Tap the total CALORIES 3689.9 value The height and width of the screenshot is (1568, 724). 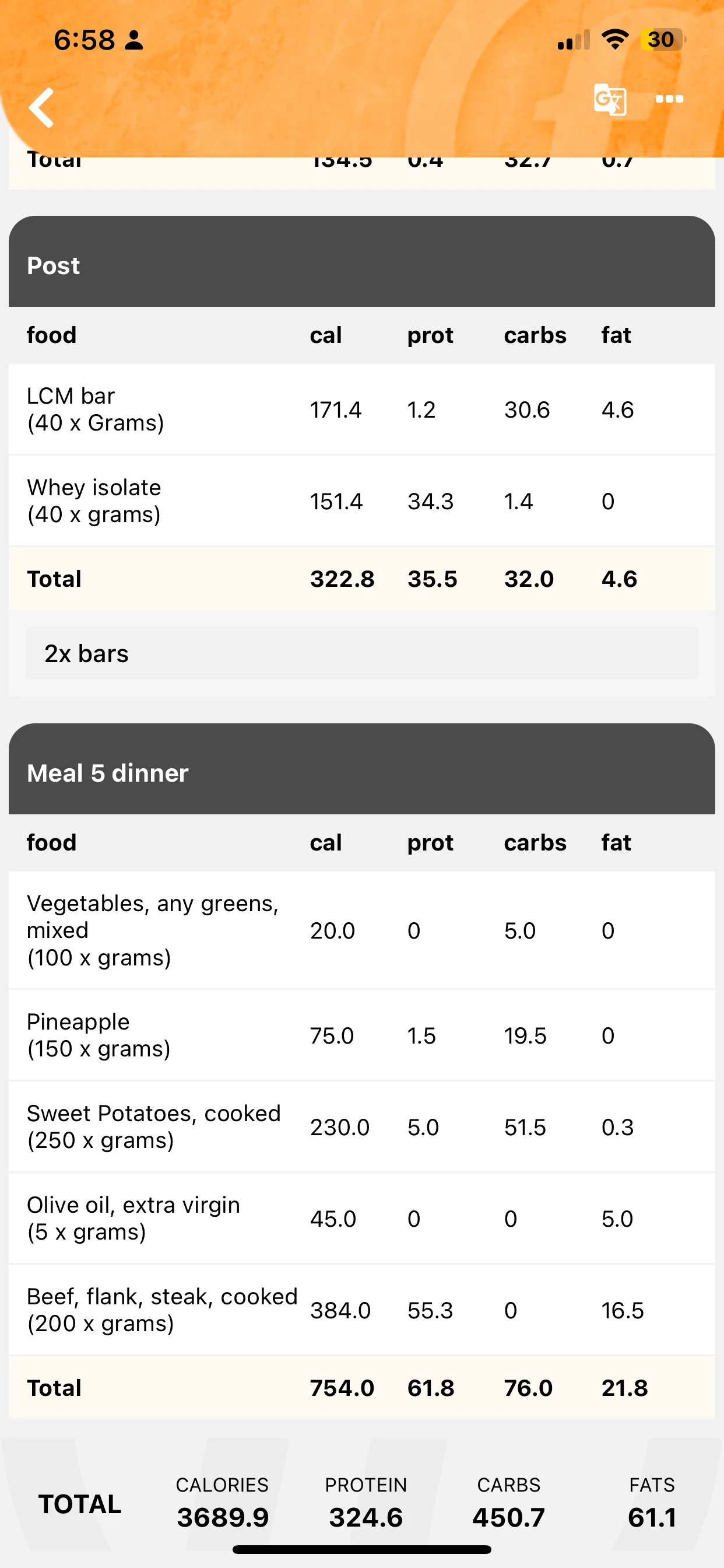(x=223, y=1517)
